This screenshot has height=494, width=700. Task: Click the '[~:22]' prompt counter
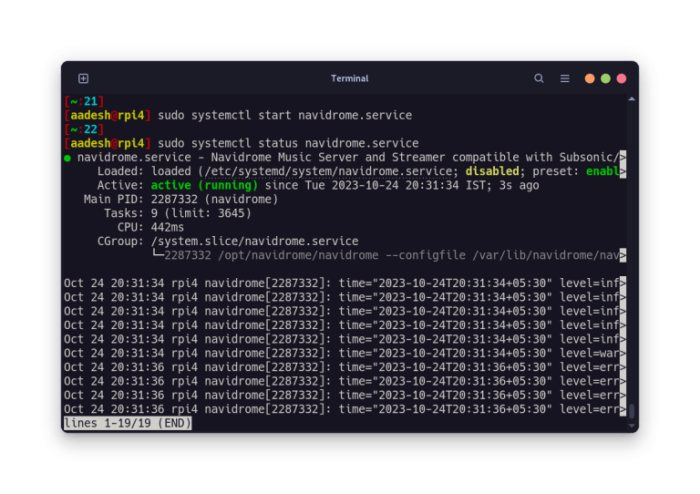84,129
